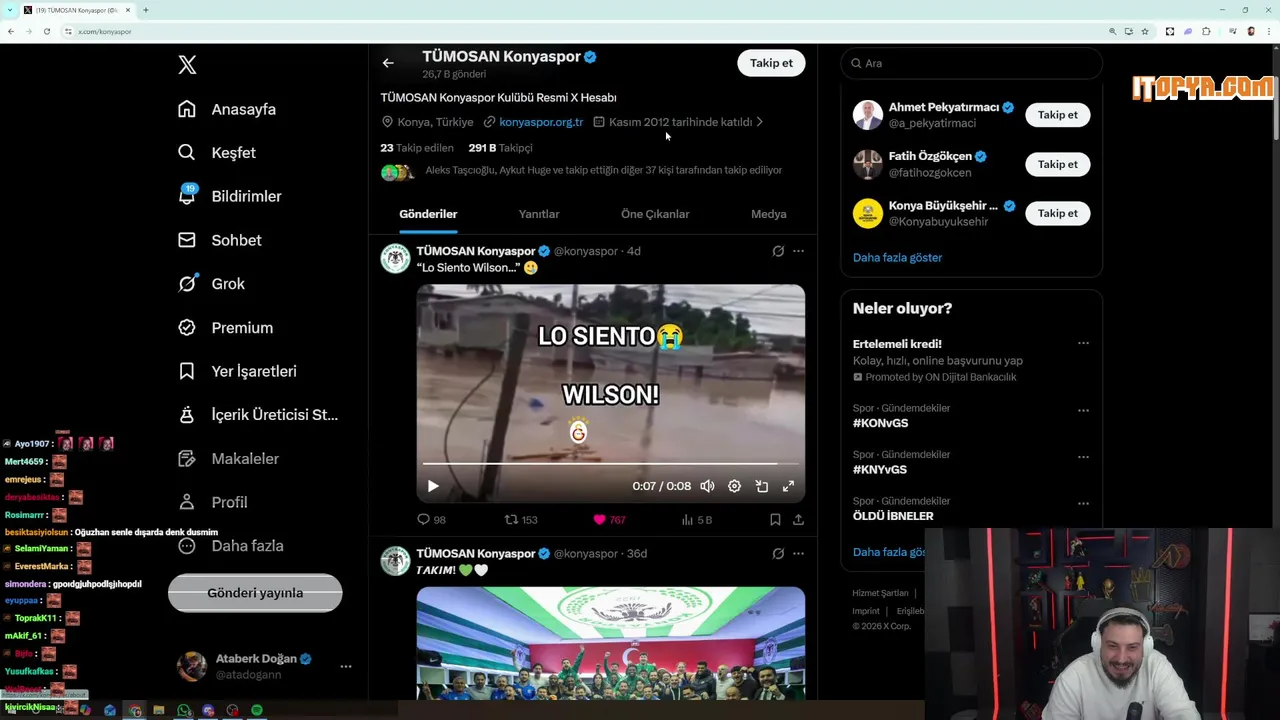Open more options on TAKIM post
This screenshot has height=720, width=1280.
click(x=798, y=554)
